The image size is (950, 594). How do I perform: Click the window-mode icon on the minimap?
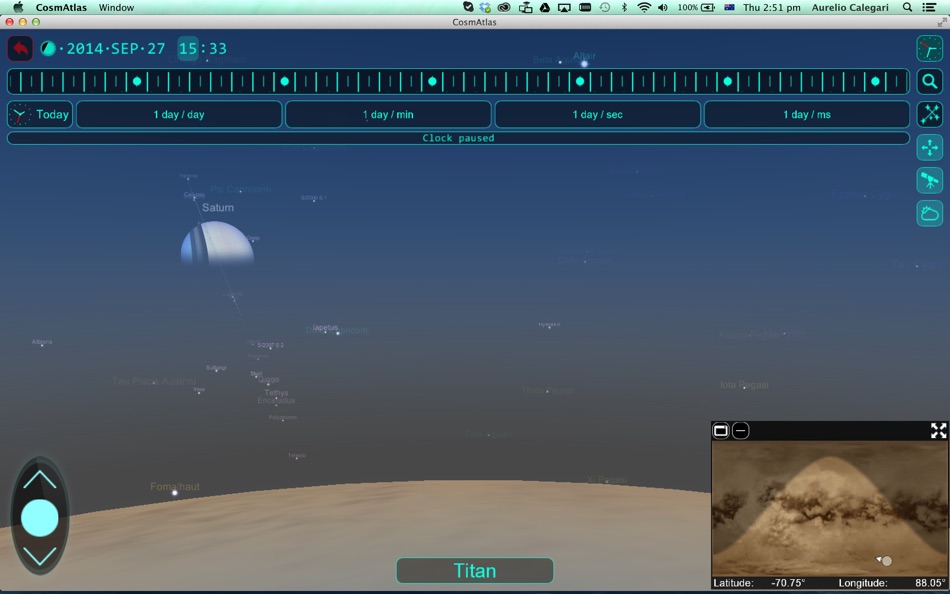pyautogui.click(x=720, y=431)
